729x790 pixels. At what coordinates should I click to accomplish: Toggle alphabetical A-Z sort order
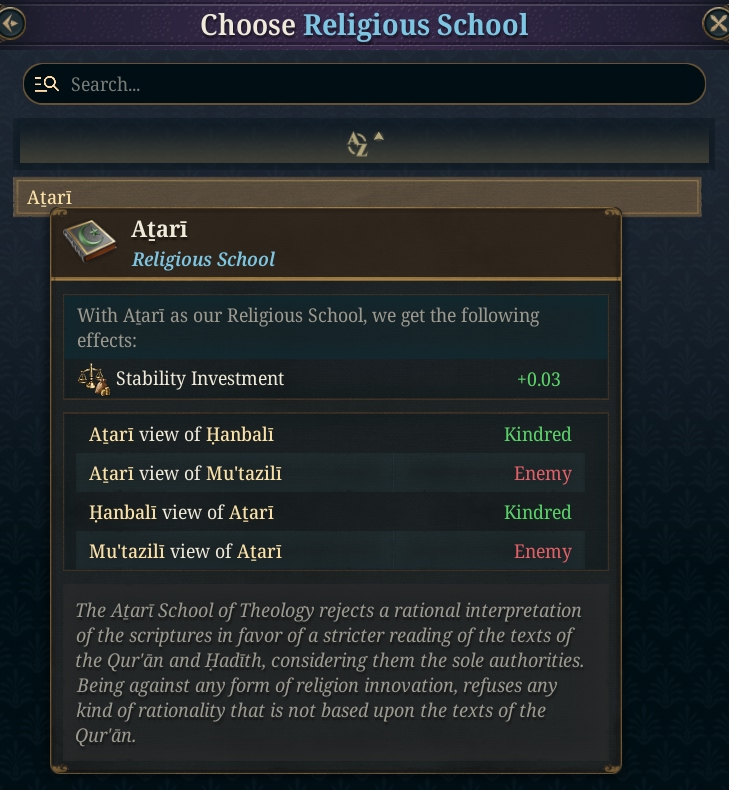pos(357,145)
